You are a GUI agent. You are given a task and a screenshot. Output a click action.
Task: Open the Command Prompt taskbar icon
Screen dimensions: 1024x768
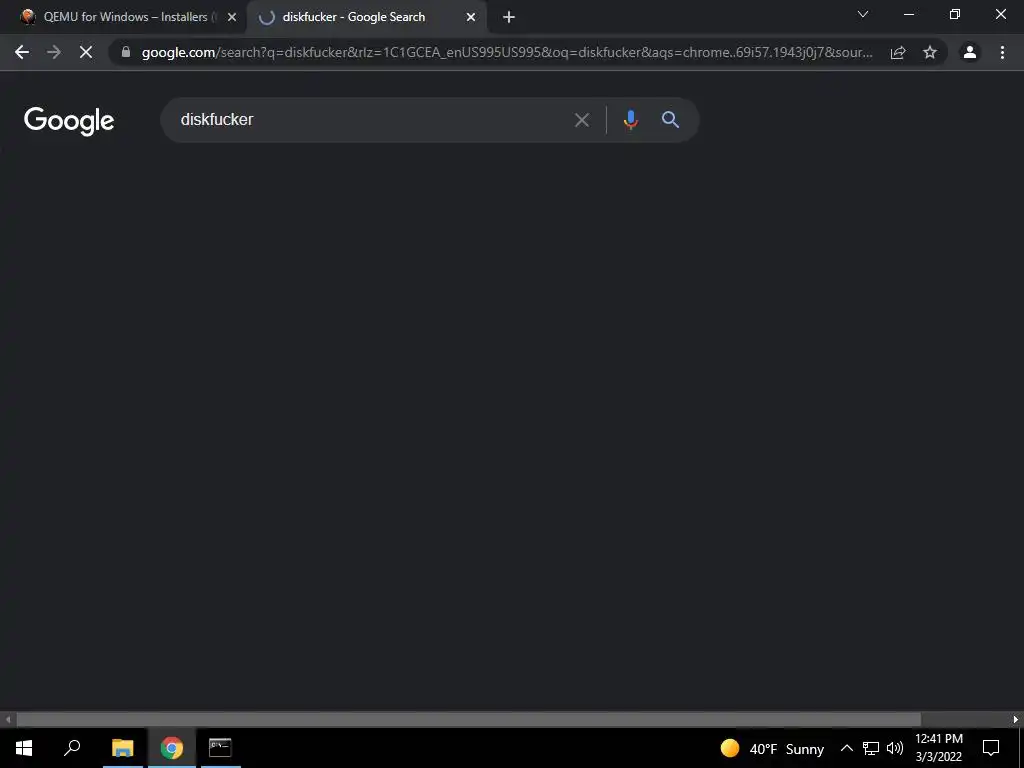(x=220, y=748)
